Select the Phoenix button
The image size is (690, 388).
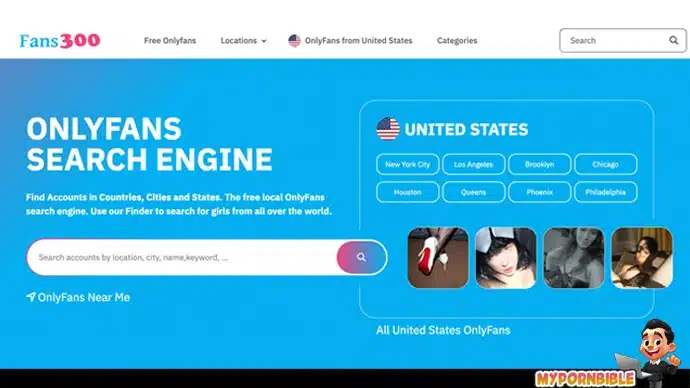(540, 192)
